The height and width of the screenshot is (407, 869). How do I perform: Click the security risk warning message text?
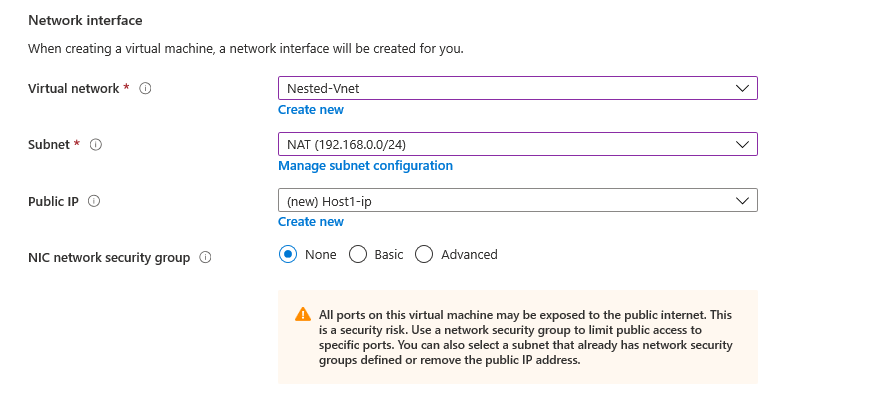point(526,337)
